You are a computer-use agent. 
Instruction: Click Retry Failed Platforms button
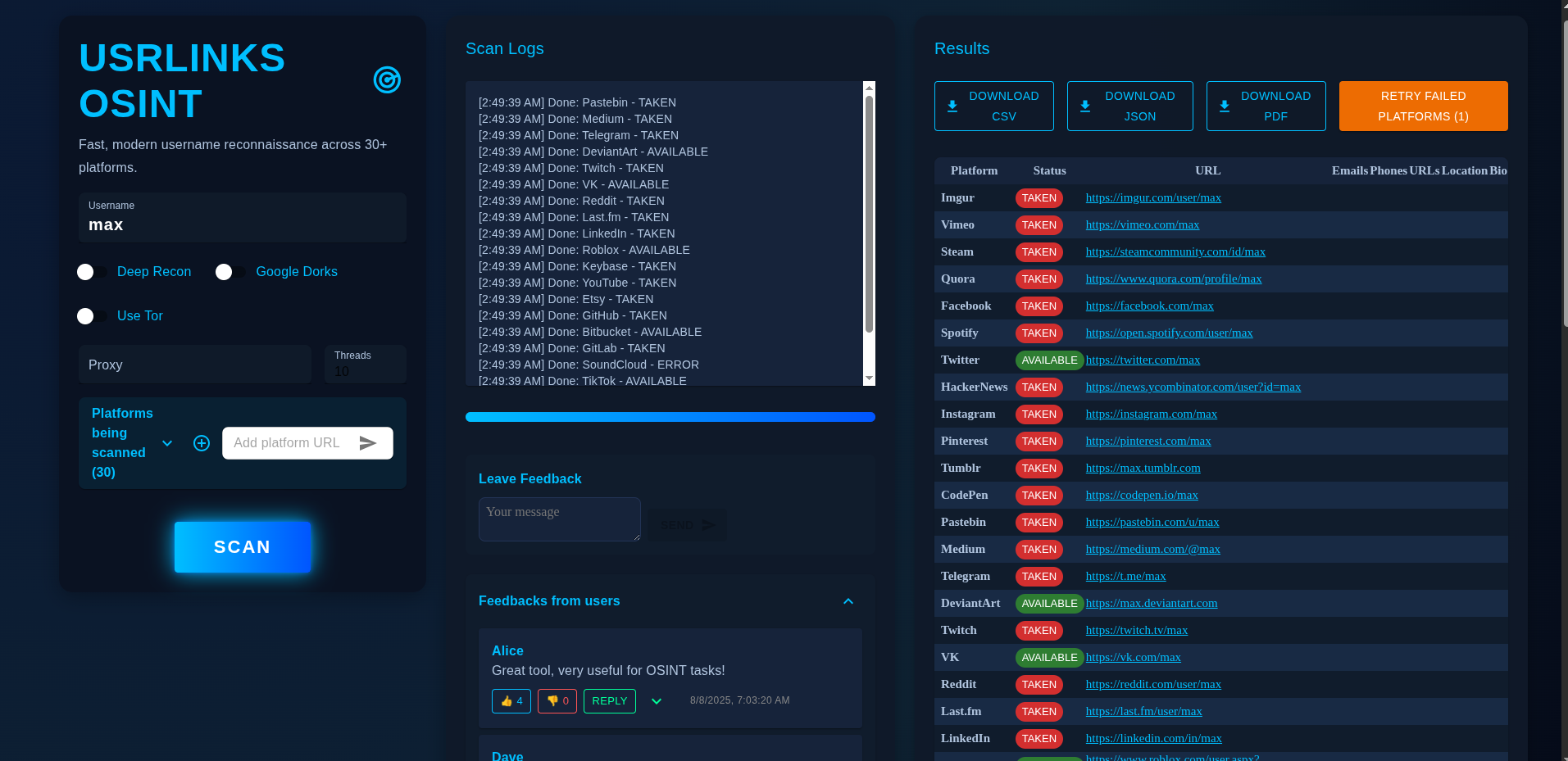(x=1423, y=106)
